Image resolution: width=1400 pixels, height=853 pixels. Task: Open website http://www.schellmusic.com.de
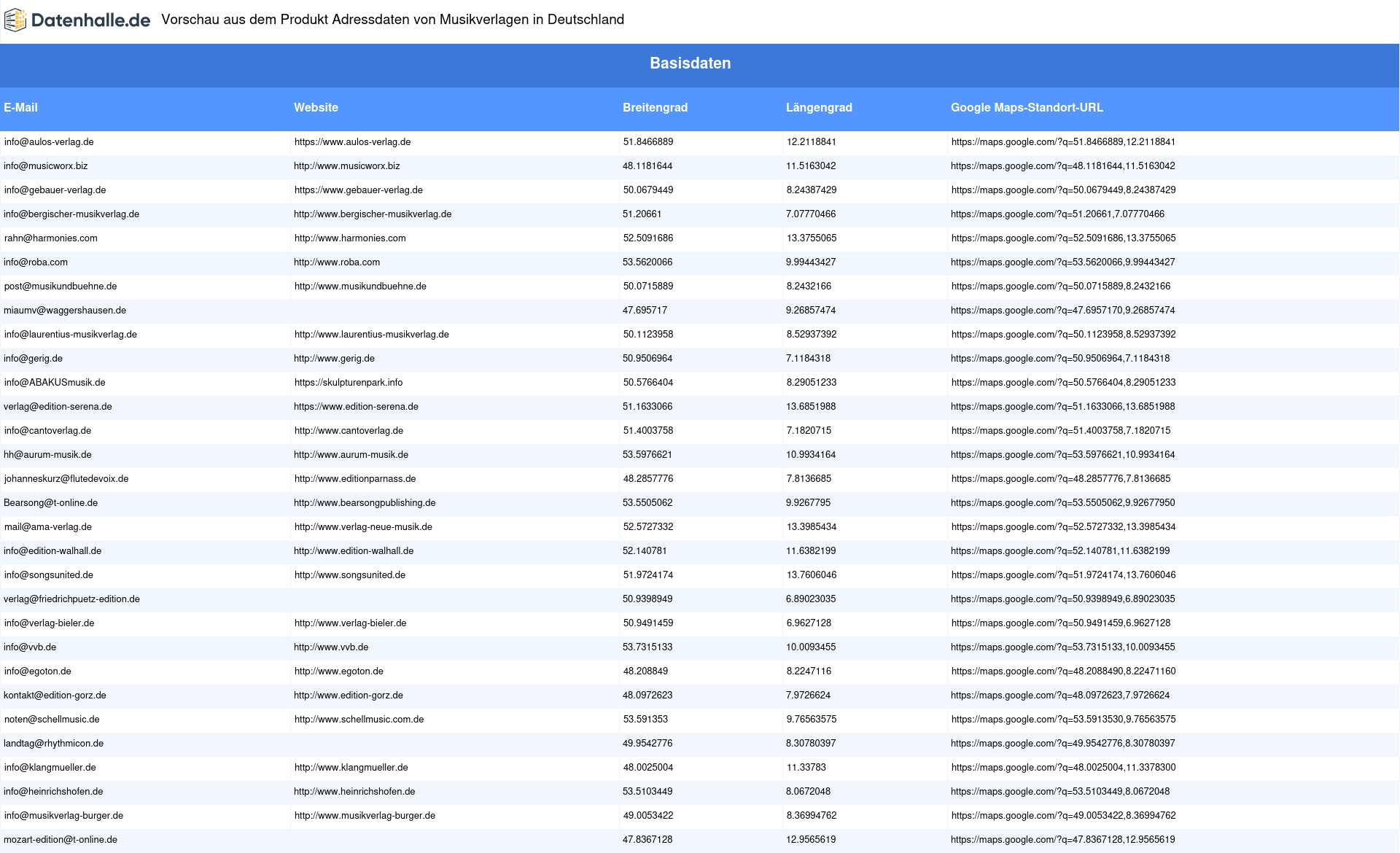point(359,720)
